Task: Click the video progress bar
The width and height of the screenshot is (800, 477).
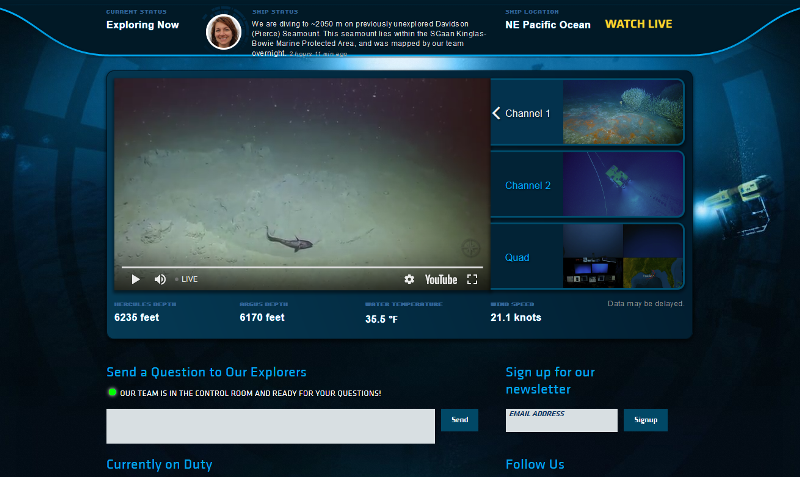Action: [x=300, y=268]
